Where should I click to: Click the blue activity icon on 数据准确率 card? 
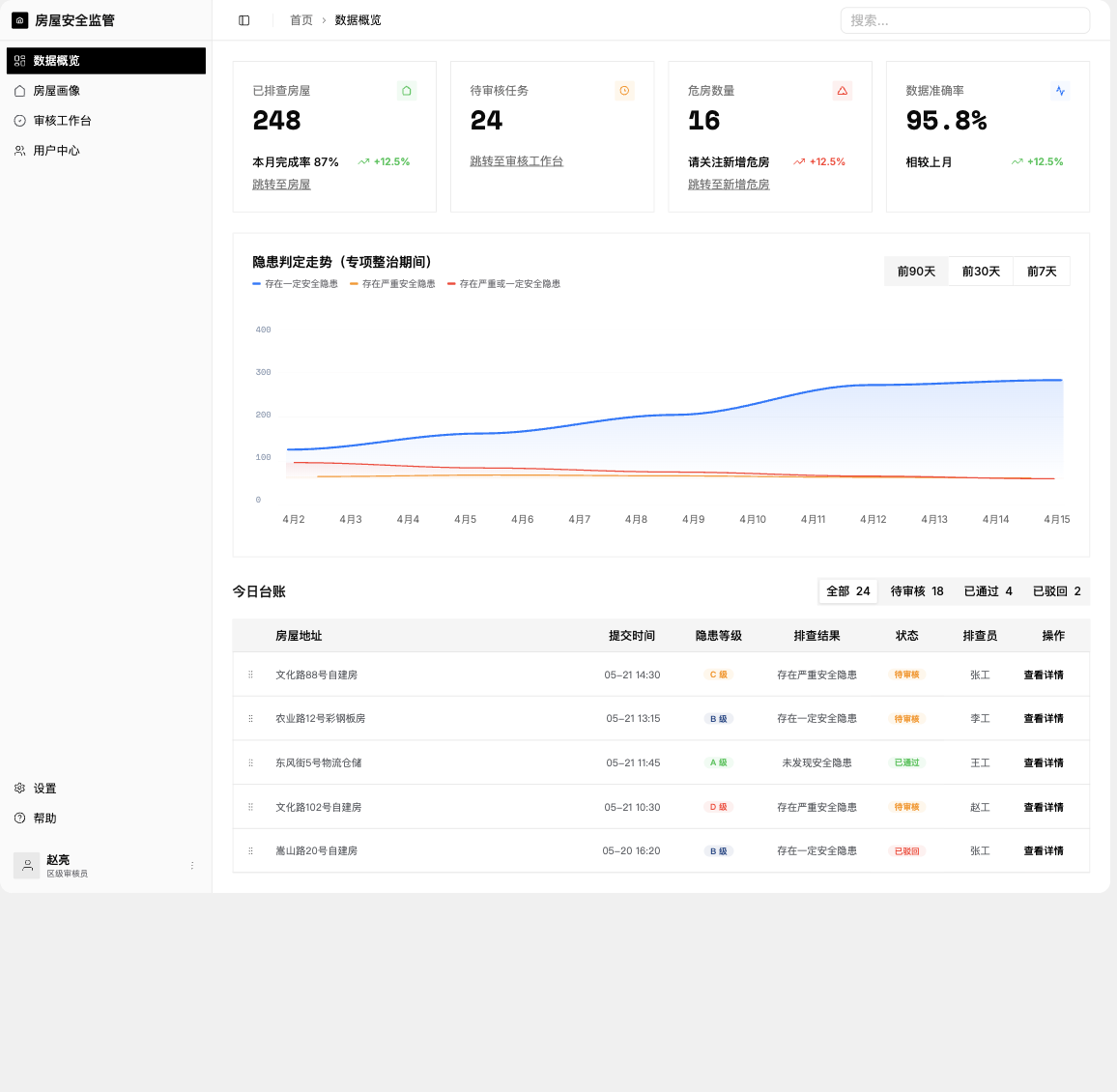click(1060, 91)
